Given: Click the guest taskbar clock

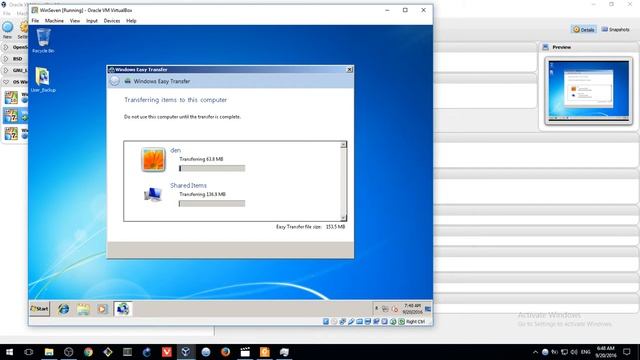Looking at the screenshot, I should click(x=412, y=309).
